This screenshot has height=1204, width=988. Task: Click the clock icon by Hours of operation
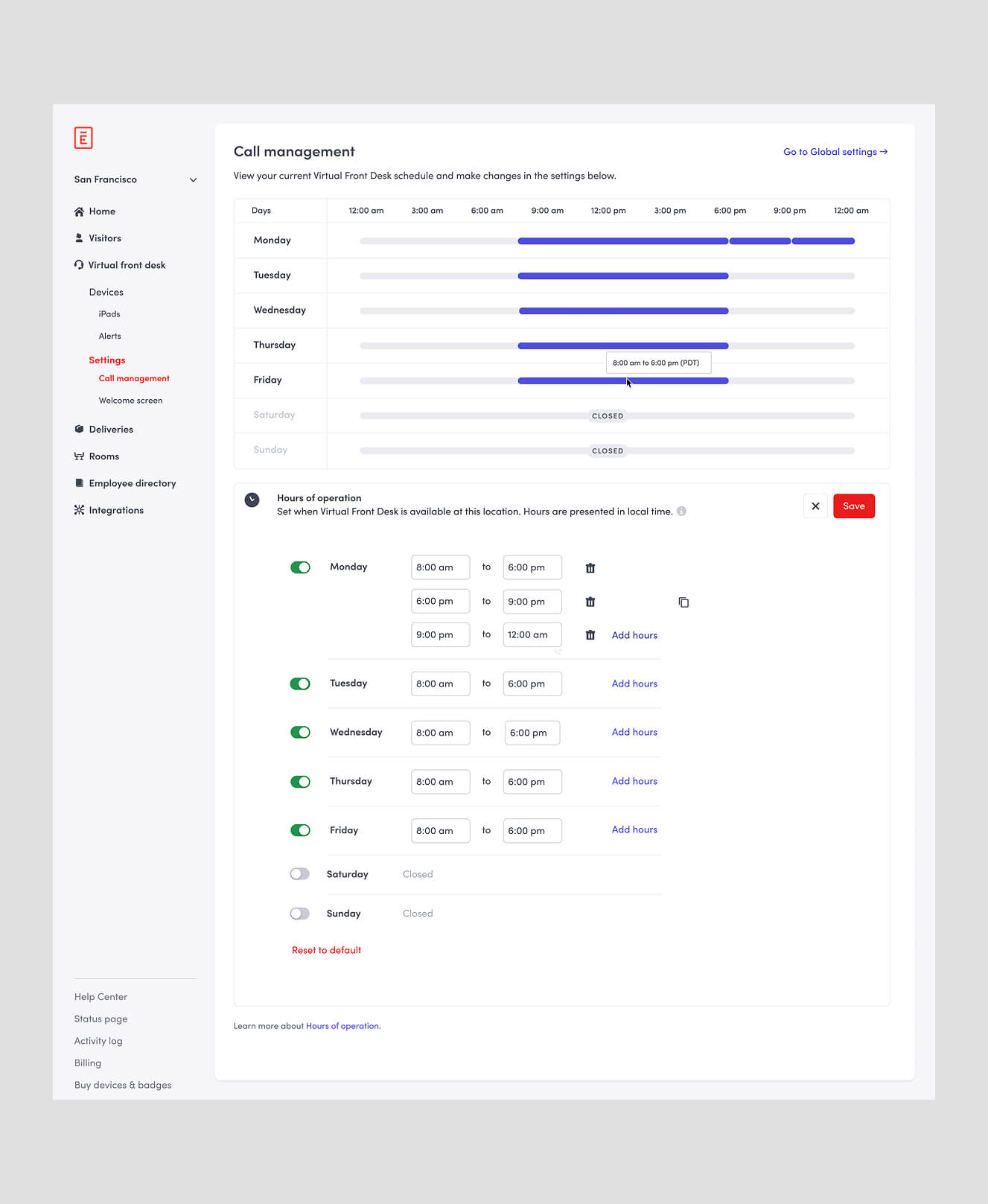pyautogui.click(x=252, y=500)
